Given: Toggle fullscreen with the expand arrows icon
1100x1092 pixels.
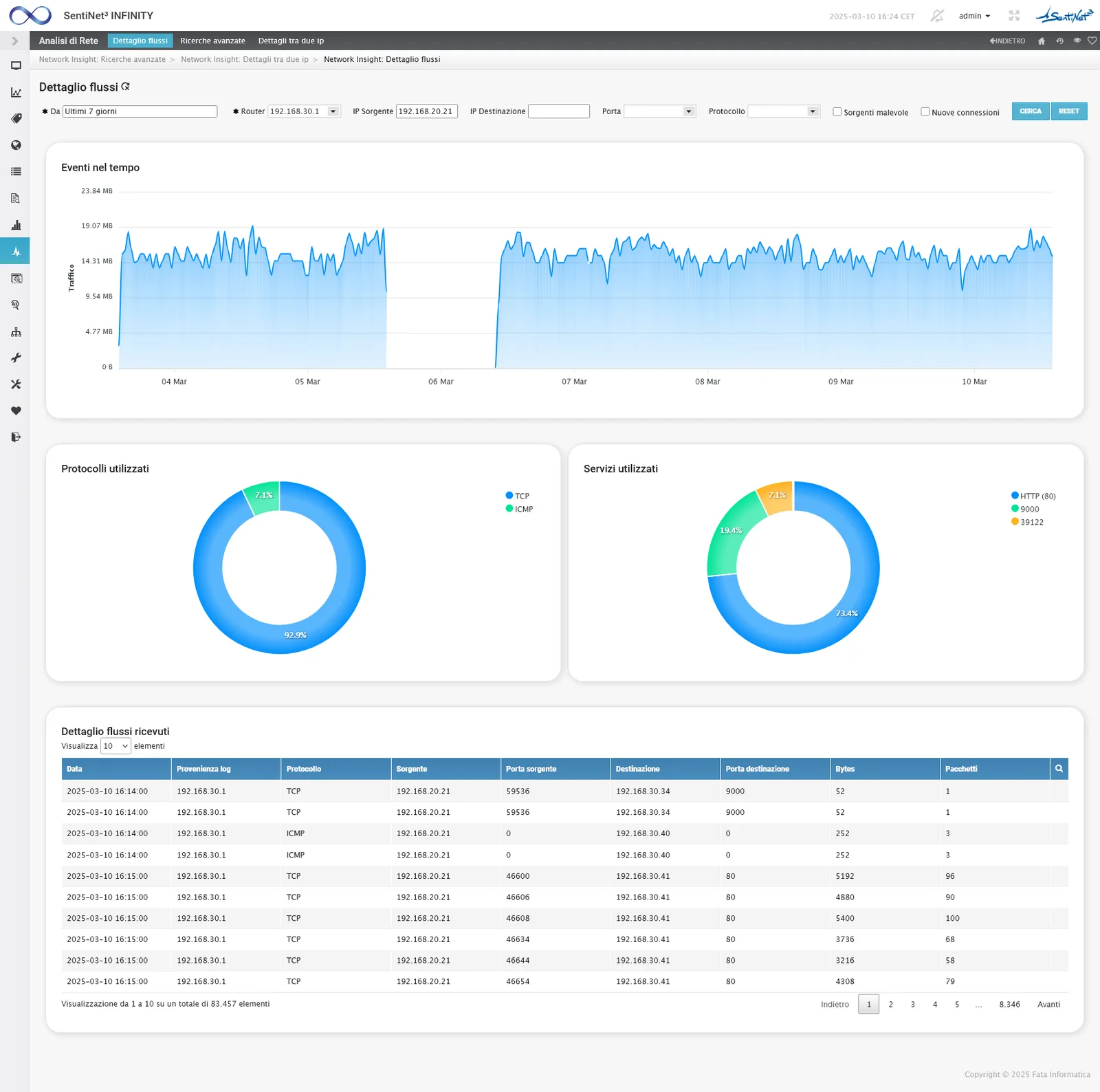Looking at the screenshot, I should point(1014,16).
